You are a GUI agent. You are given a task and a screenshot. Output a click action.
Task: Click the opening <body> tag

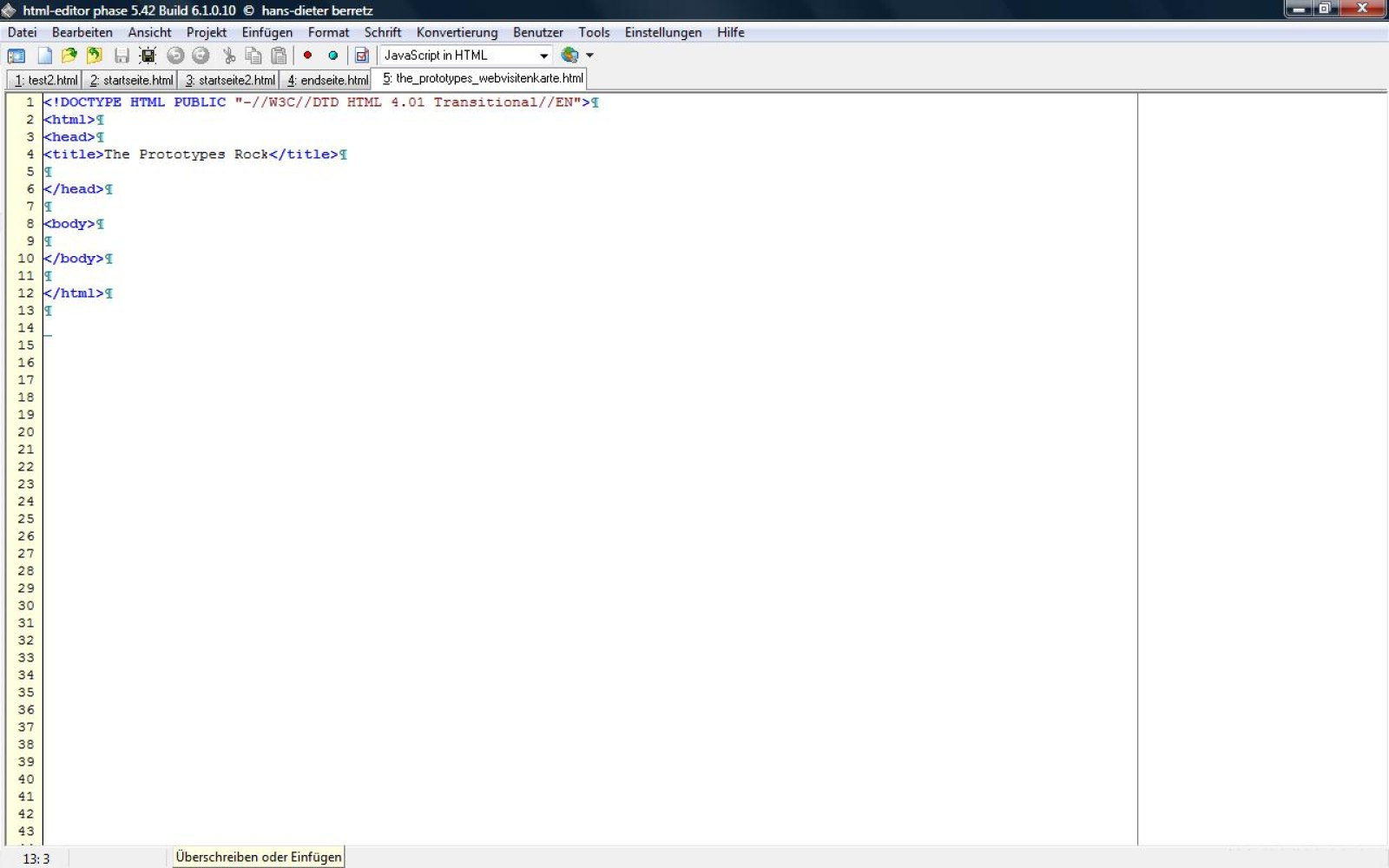coord(69,224)
